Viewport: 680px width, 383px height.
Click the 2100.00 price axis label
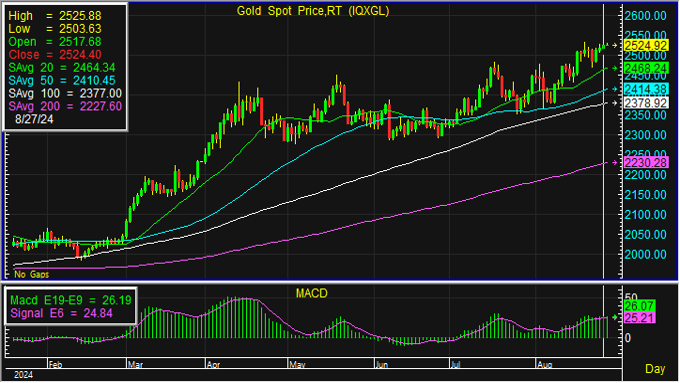click(645, 215)
